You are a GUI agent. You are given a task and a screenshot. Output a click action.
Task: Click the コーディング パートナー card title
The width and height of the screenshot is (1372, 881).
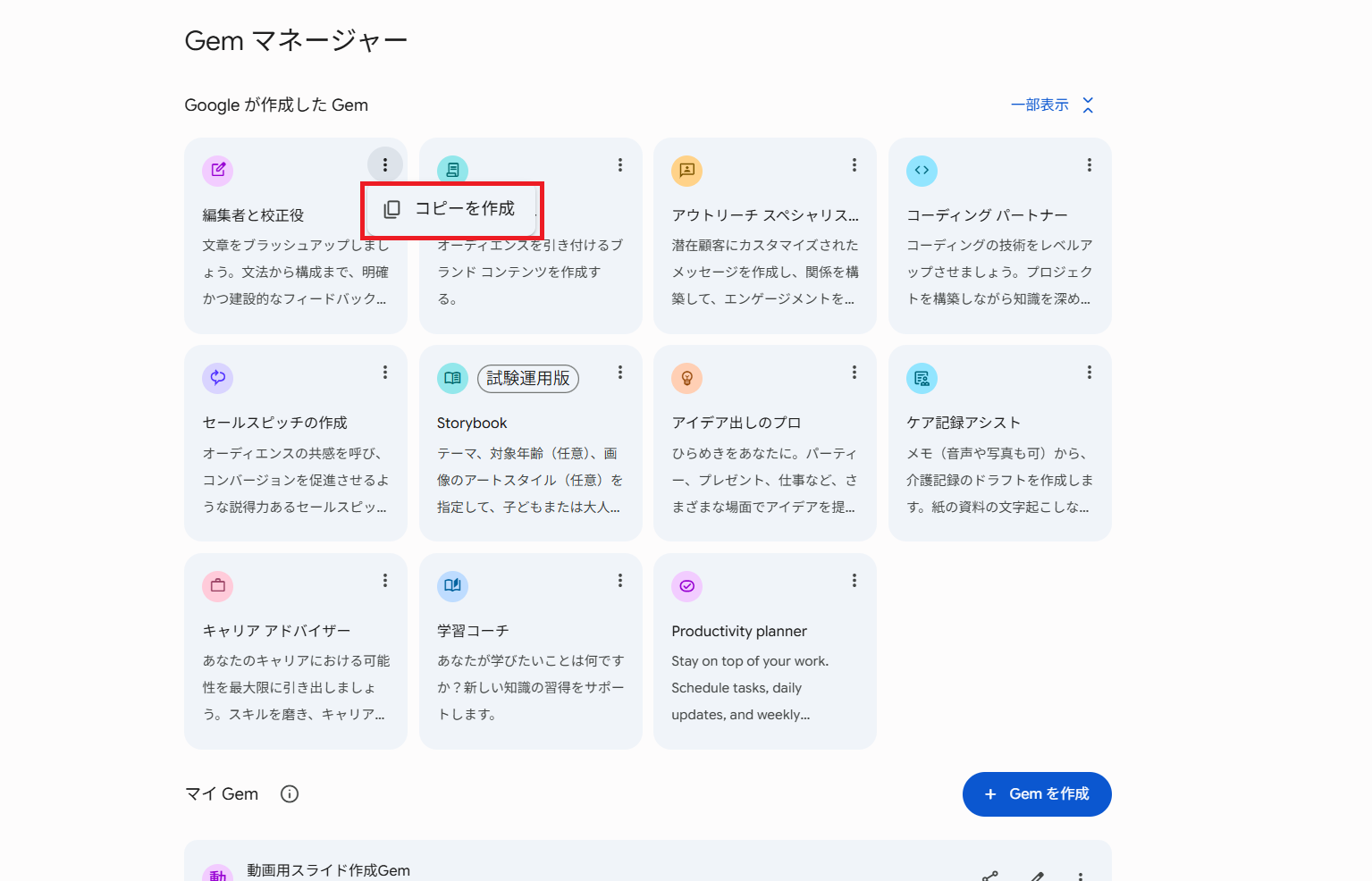[x=987, y=215]
